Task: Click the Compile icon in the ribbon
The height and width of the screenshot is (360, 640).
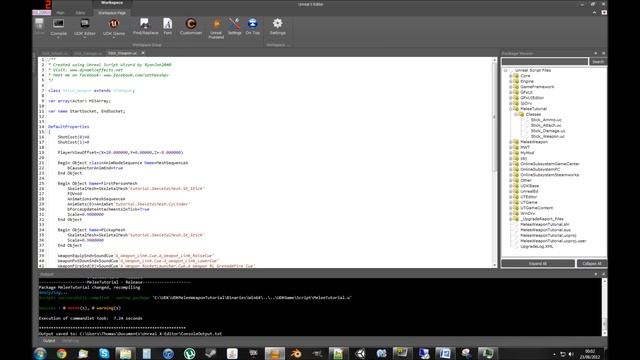Action: point(58,24)
